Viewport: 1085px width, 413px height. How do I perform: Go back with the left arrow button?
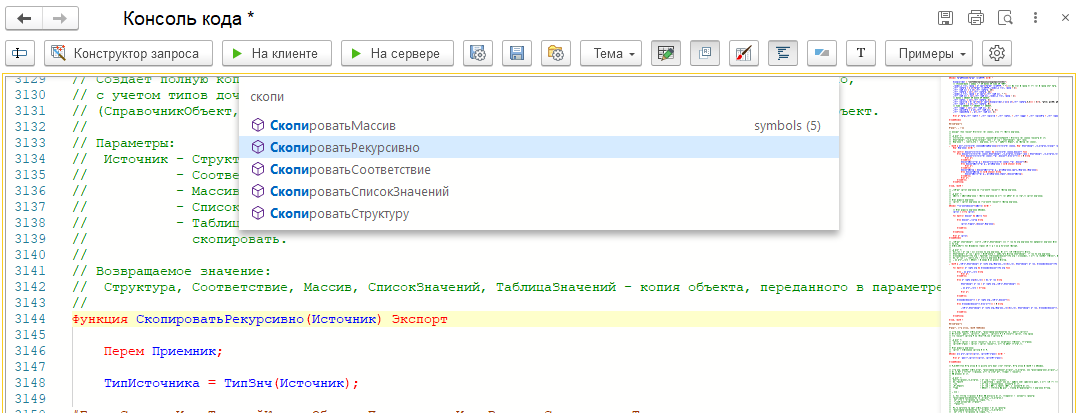pyautogui.click(x=24, y=19)
